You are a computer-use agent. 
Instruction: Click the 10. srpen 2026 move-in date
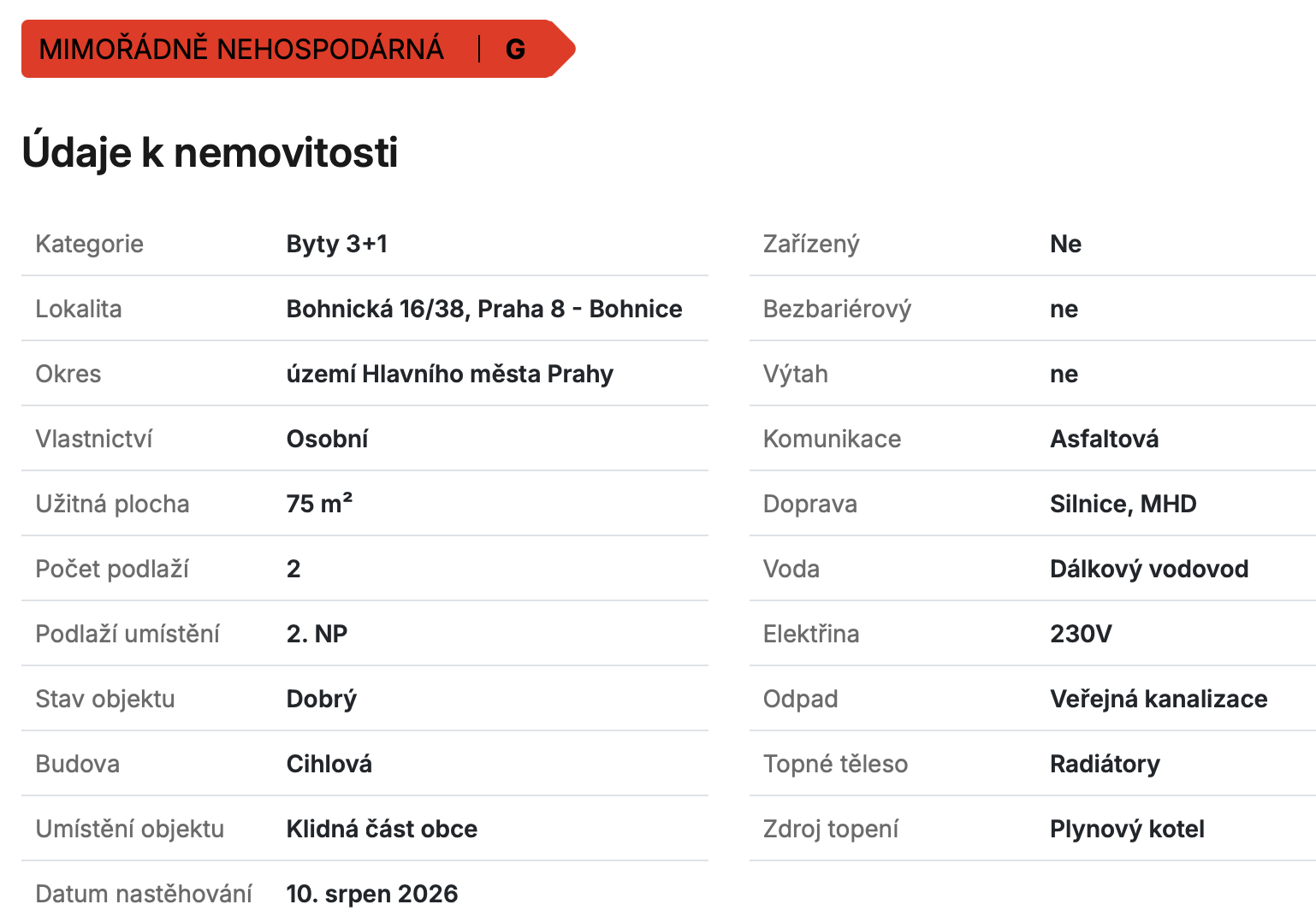click(x=372, y=894)
